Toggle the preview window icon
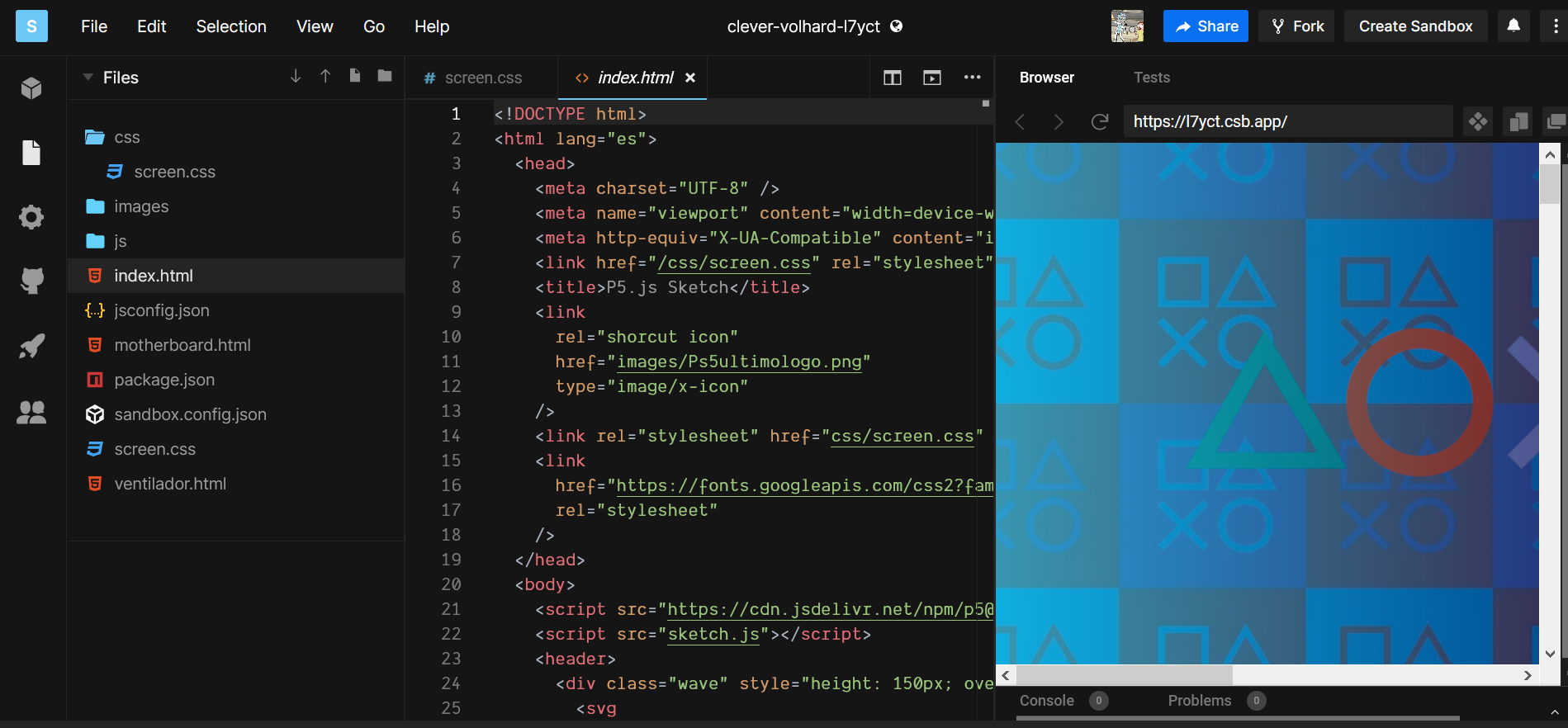This screenshot has width=1568, height=728. (x=932, y=78)
